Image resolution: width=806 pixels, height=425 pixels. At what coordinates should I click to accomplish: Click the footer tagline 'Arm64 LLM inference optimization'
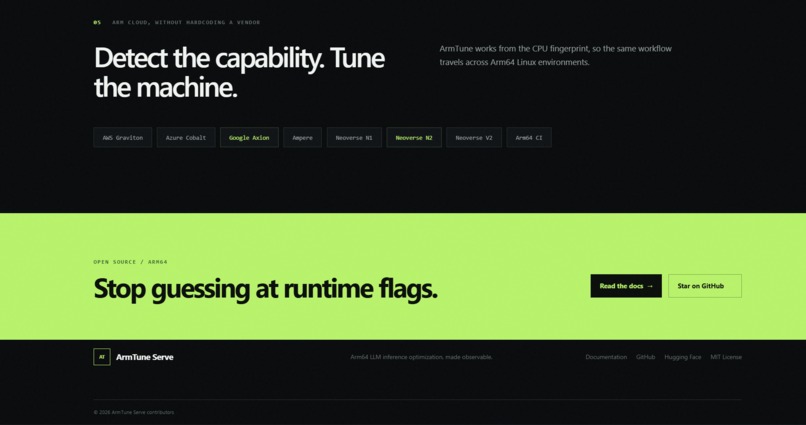pos(422,357)
